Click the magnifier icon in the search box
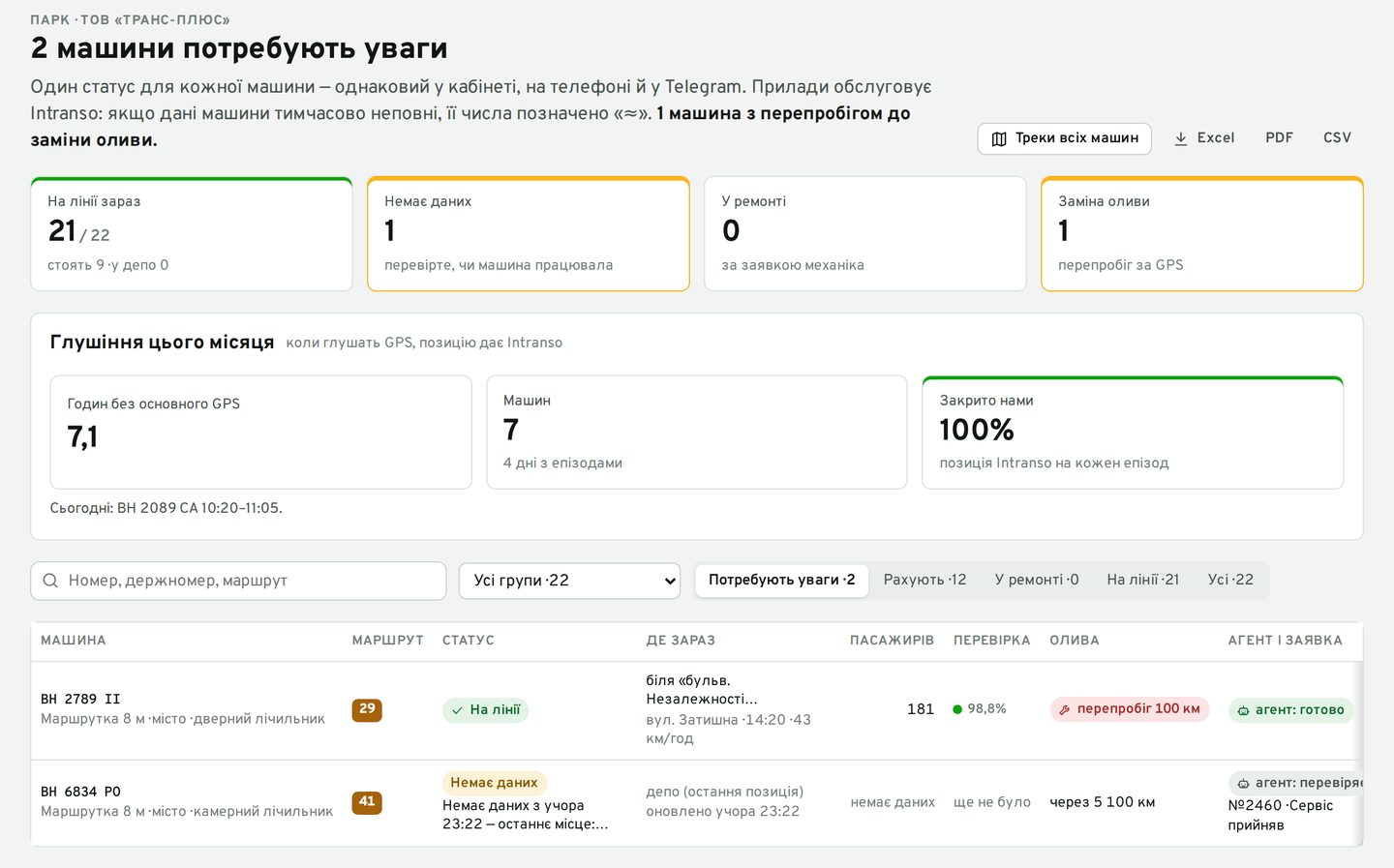1394x868 pixels. pos(50,581)
